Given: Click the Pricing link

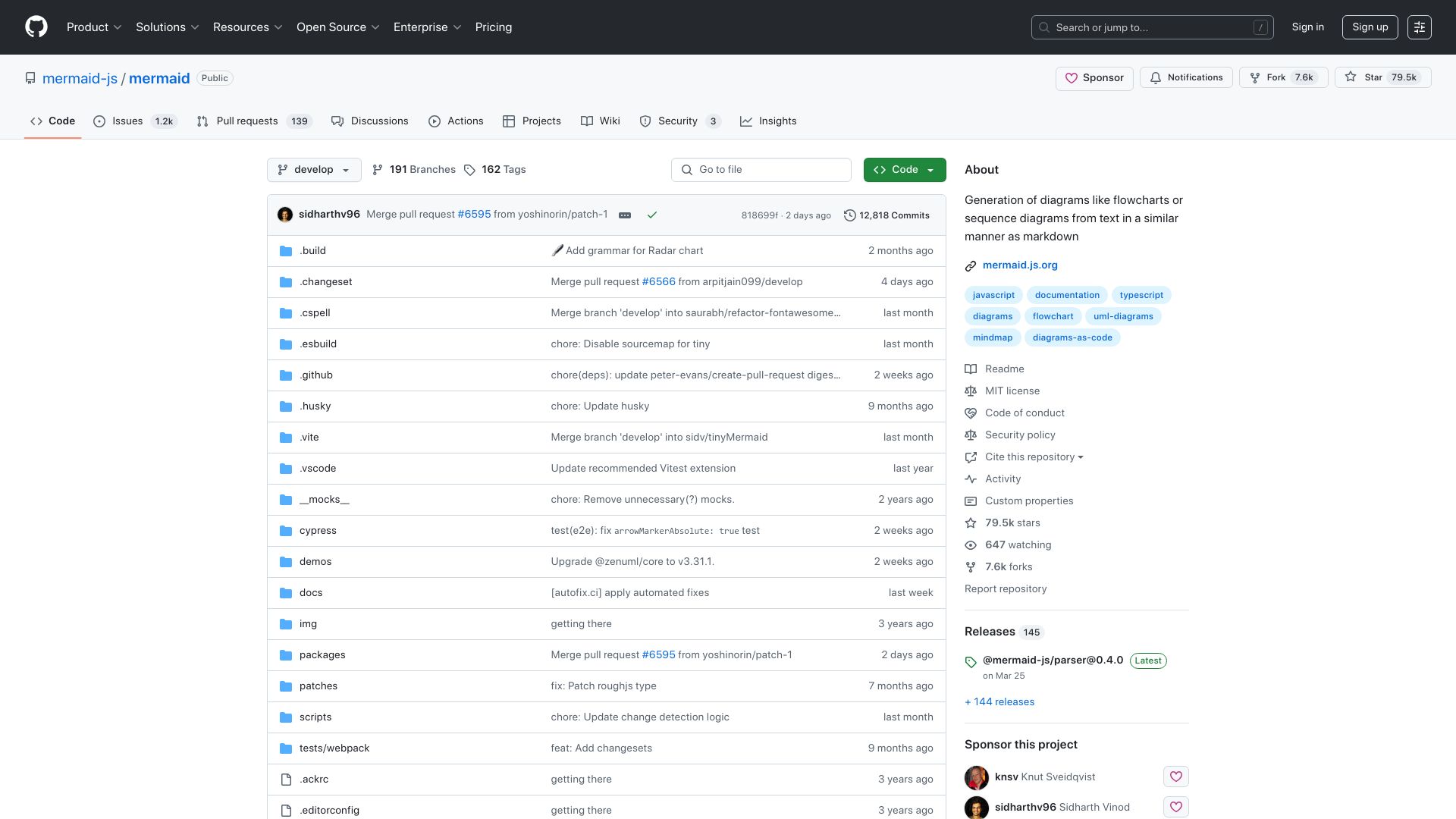Looking at the screenshot, I should coord(494,27).
